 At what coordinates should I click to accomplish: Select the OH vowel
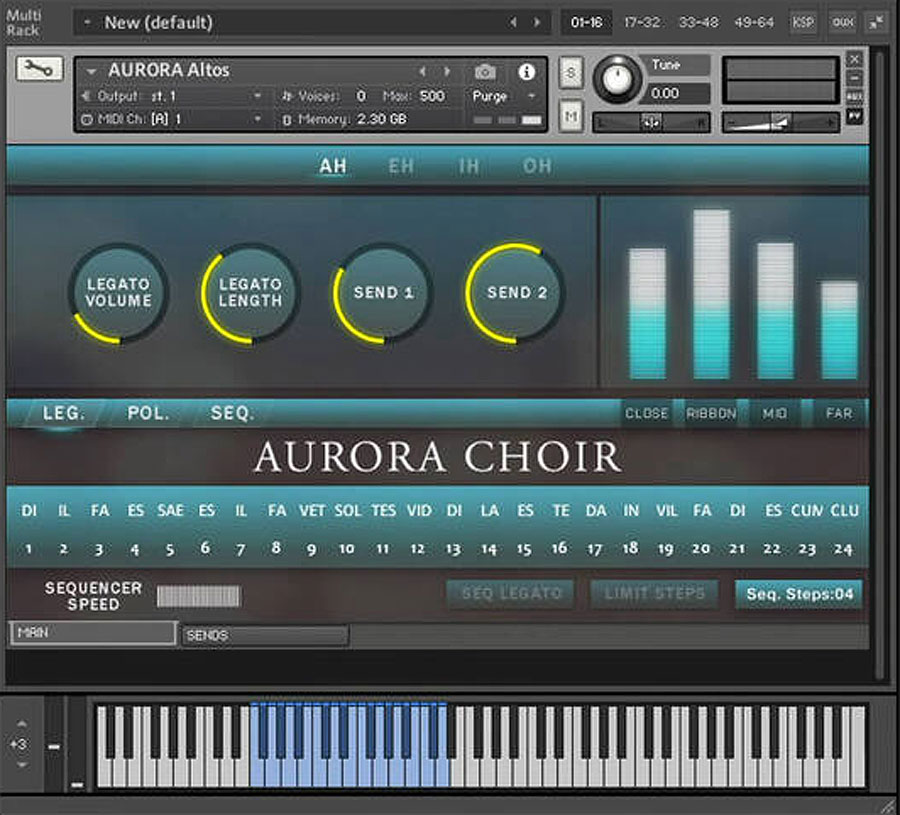point(537,166)
